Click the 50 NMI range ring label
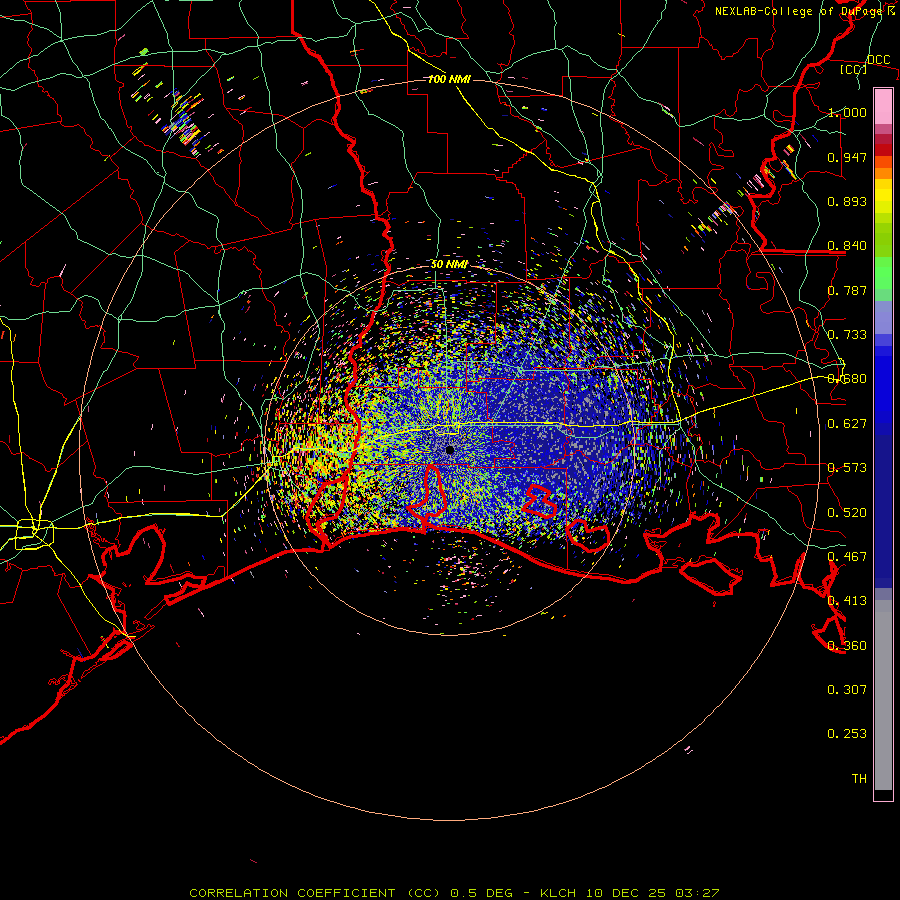 449,264
